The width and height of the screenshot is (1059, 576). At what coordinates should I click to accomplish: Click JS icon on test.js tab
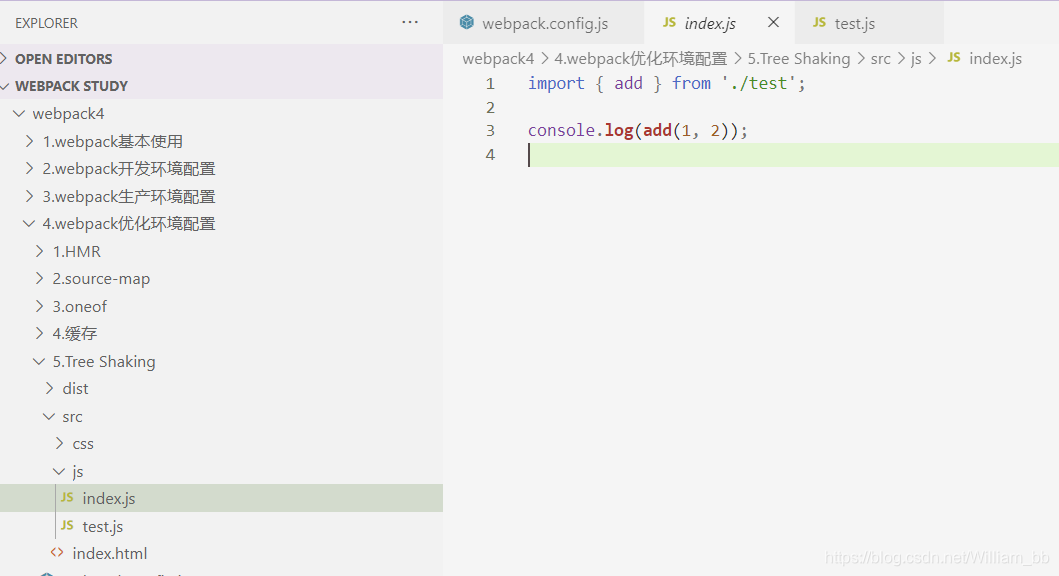click(x=819, y=22)
